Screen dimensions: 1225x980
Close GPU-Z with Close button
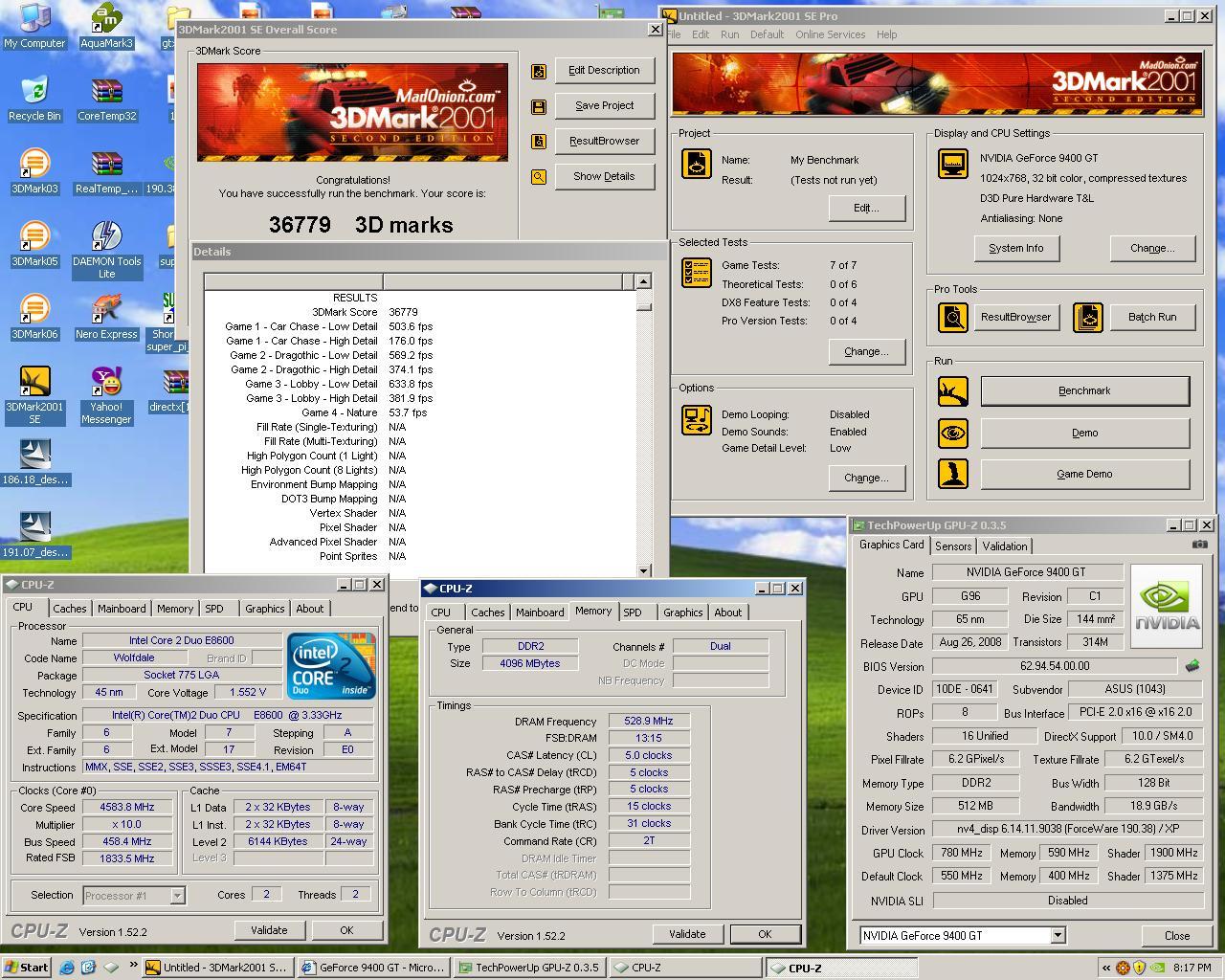click(x=1177, y=936)
